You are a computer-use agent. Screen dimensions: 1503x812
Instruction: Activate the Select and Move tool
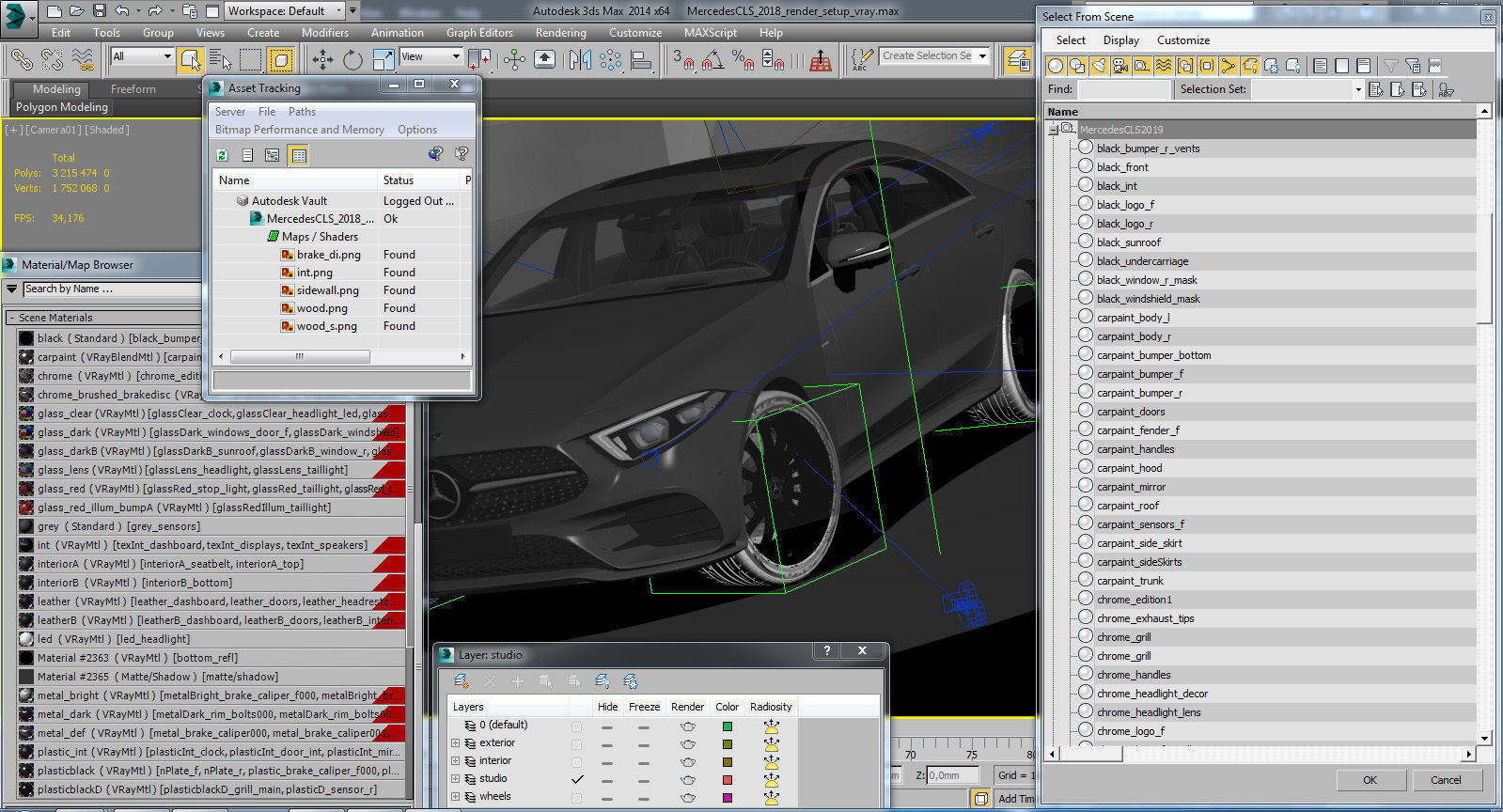[x=322, y=60]
